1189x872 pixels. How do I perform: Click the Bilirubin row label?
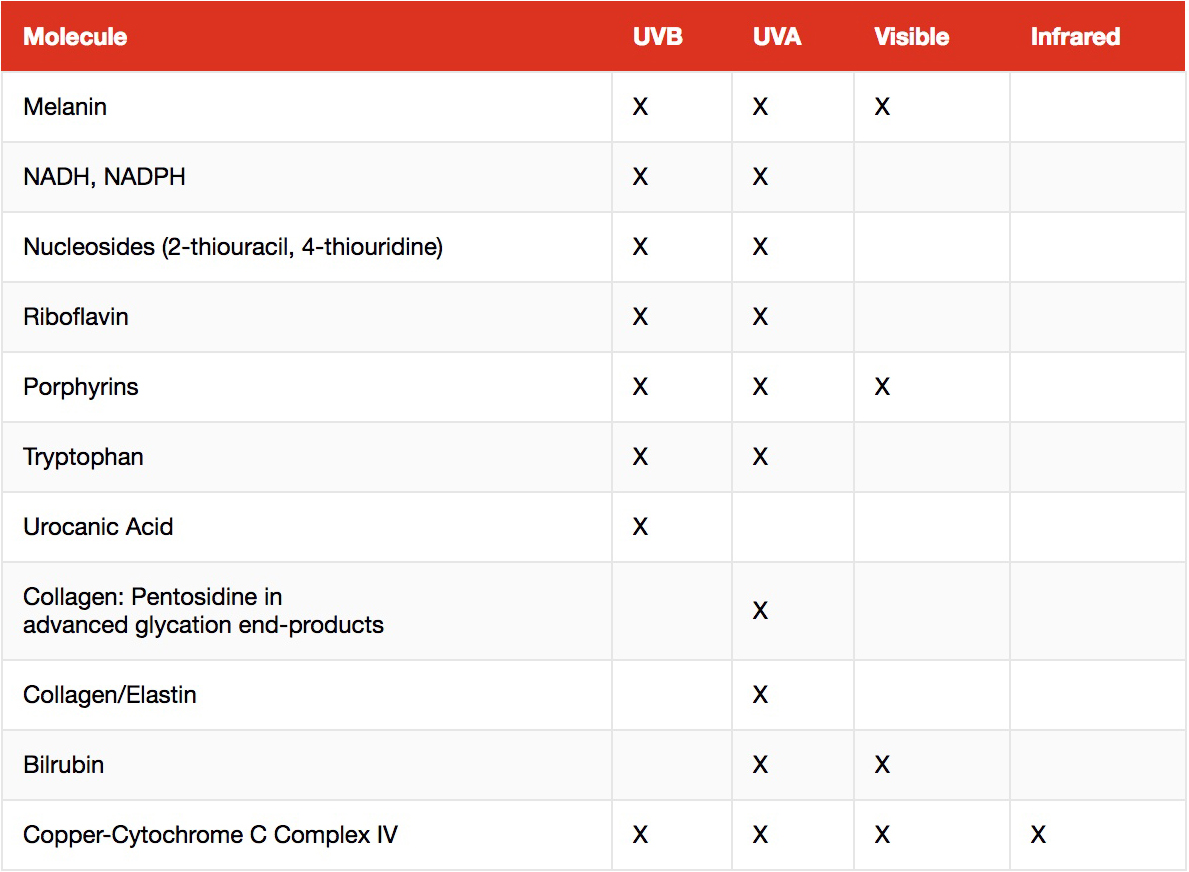click(x=64, y=765)
